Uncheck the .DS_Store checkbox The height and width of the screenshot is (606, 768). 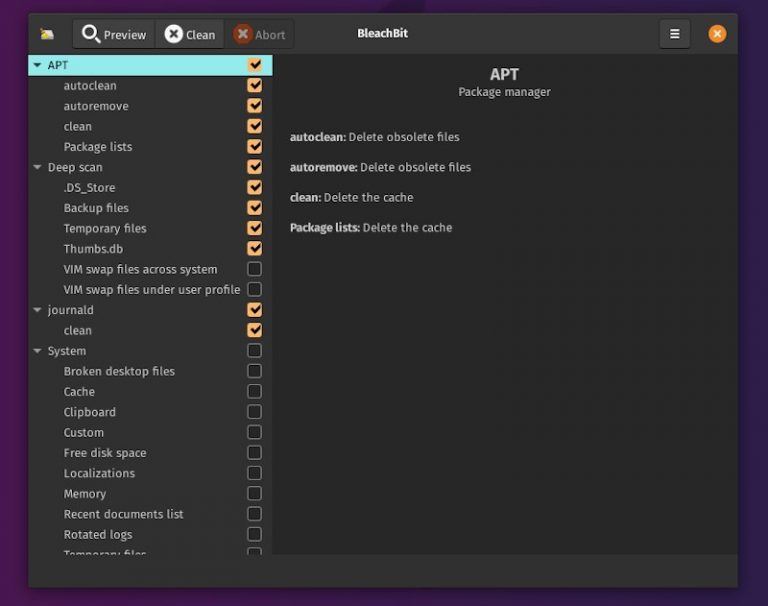(255, 187)
